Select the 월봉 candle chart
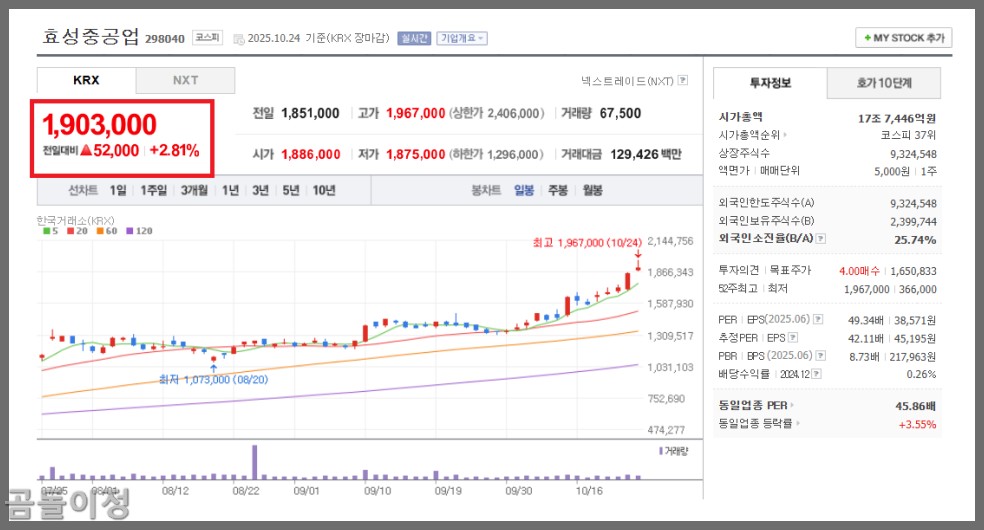The image size is (984, 530). (x=592, y=190)
